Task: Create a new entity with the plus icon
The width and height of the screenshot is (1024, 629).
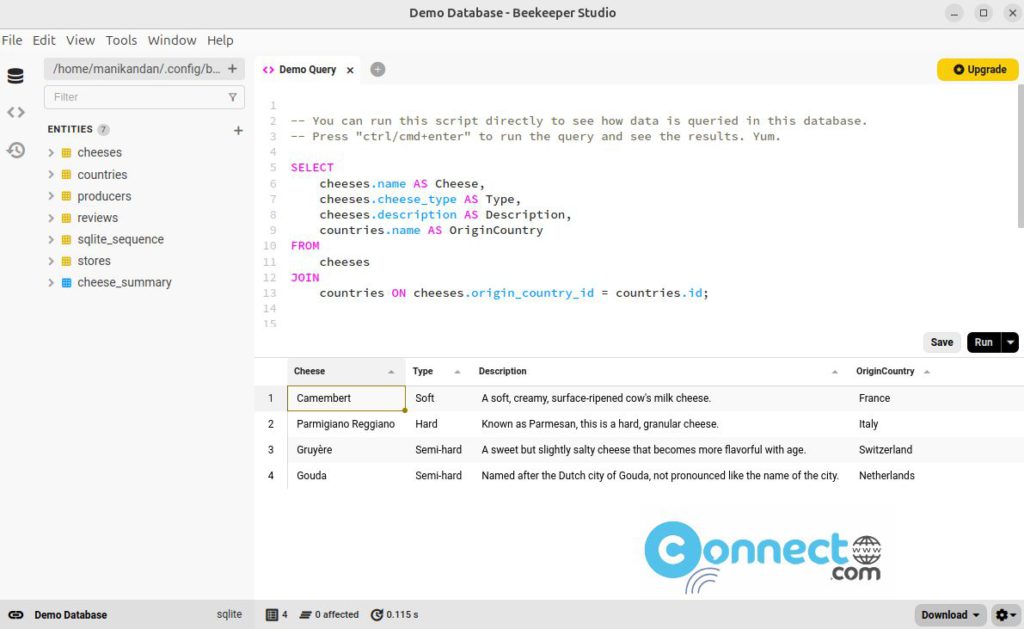Action: tap(238, 130)
